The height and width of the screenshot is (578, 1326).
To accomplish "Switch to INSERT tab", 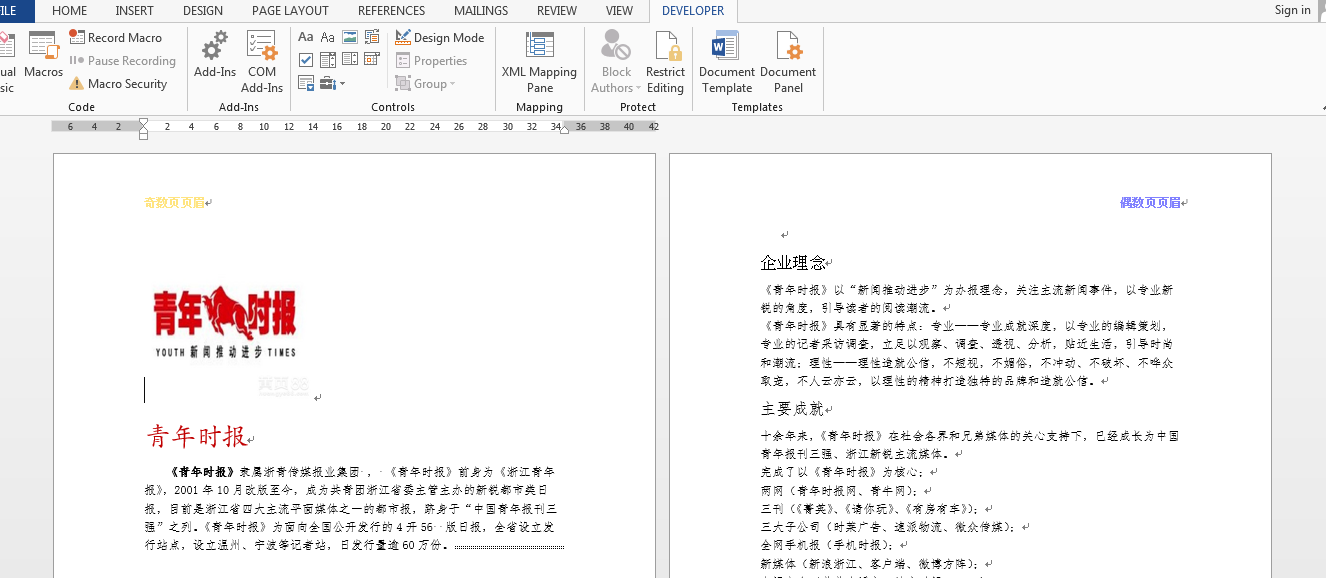I will coord(134,11).
